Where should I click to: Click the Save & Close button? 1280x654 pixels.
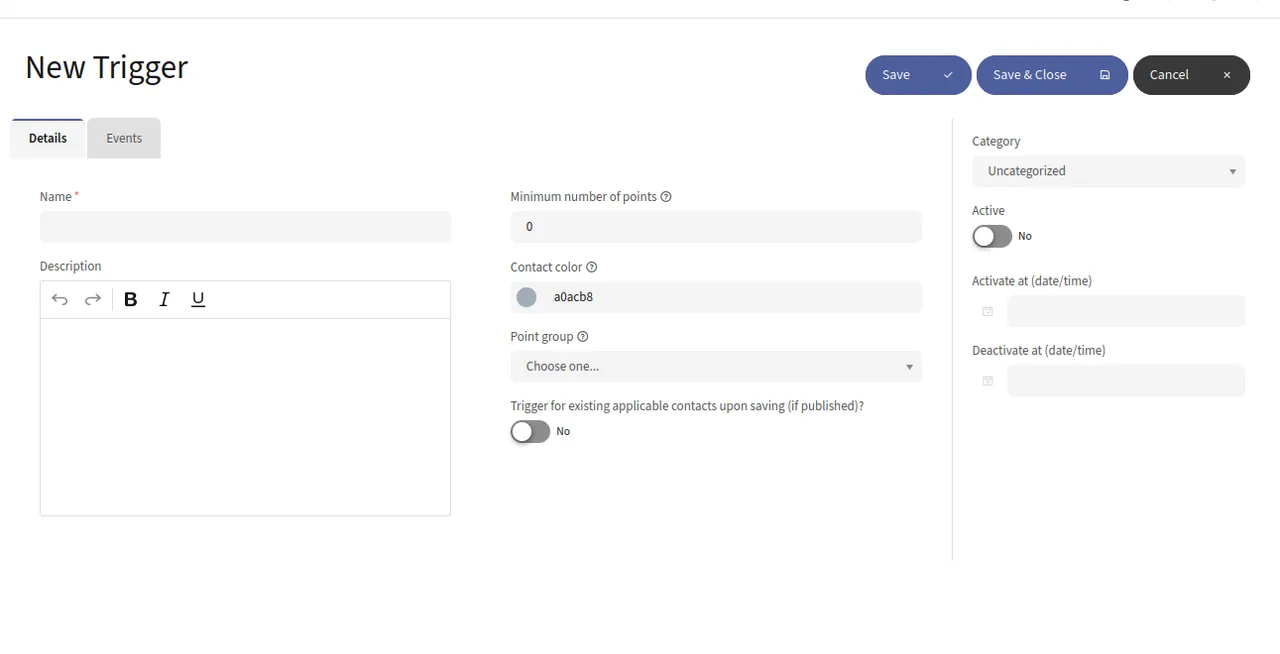(x=1052, y=75)
